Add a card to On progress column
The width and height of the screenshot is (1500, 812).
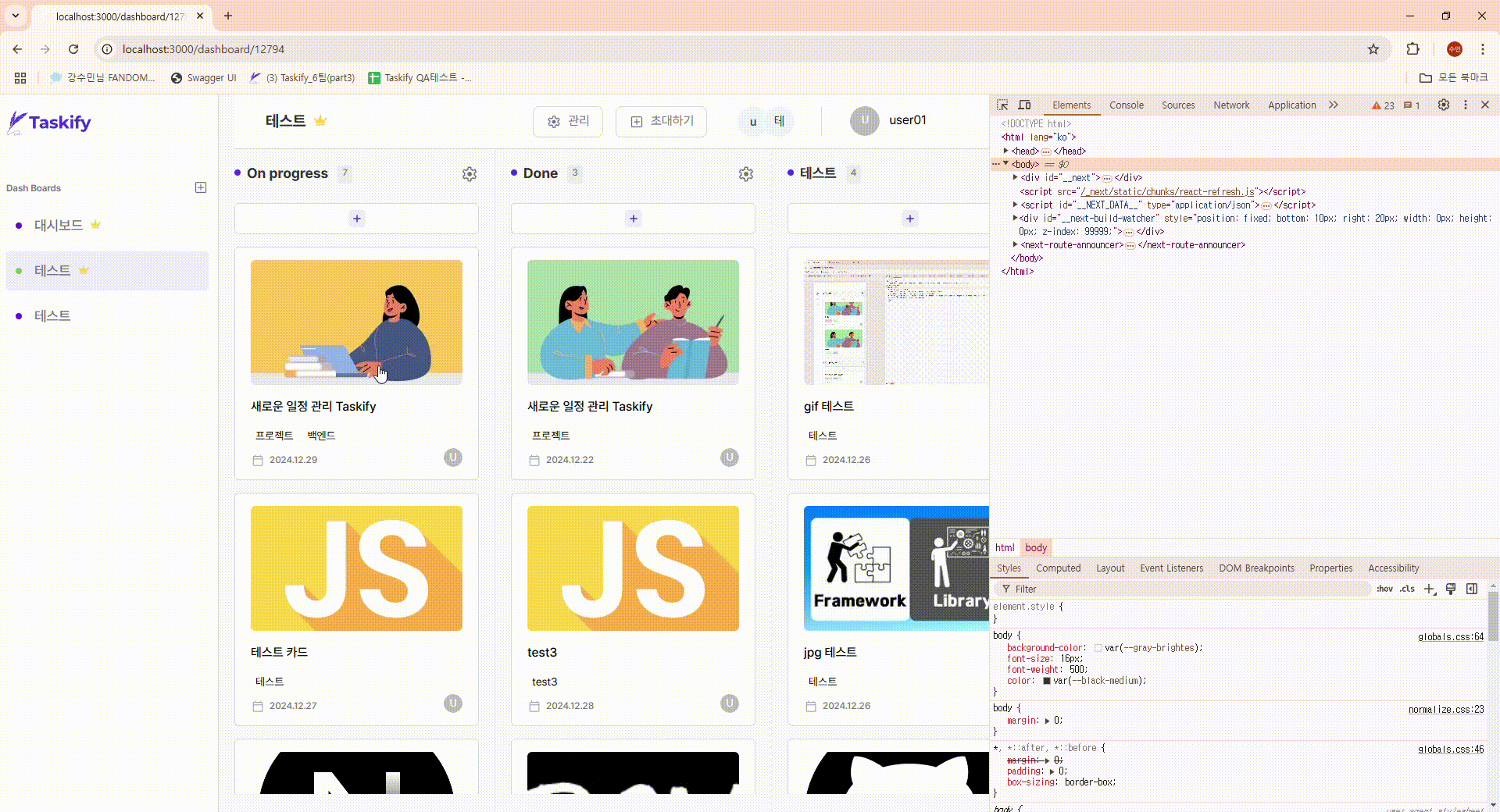coord(357,219)
